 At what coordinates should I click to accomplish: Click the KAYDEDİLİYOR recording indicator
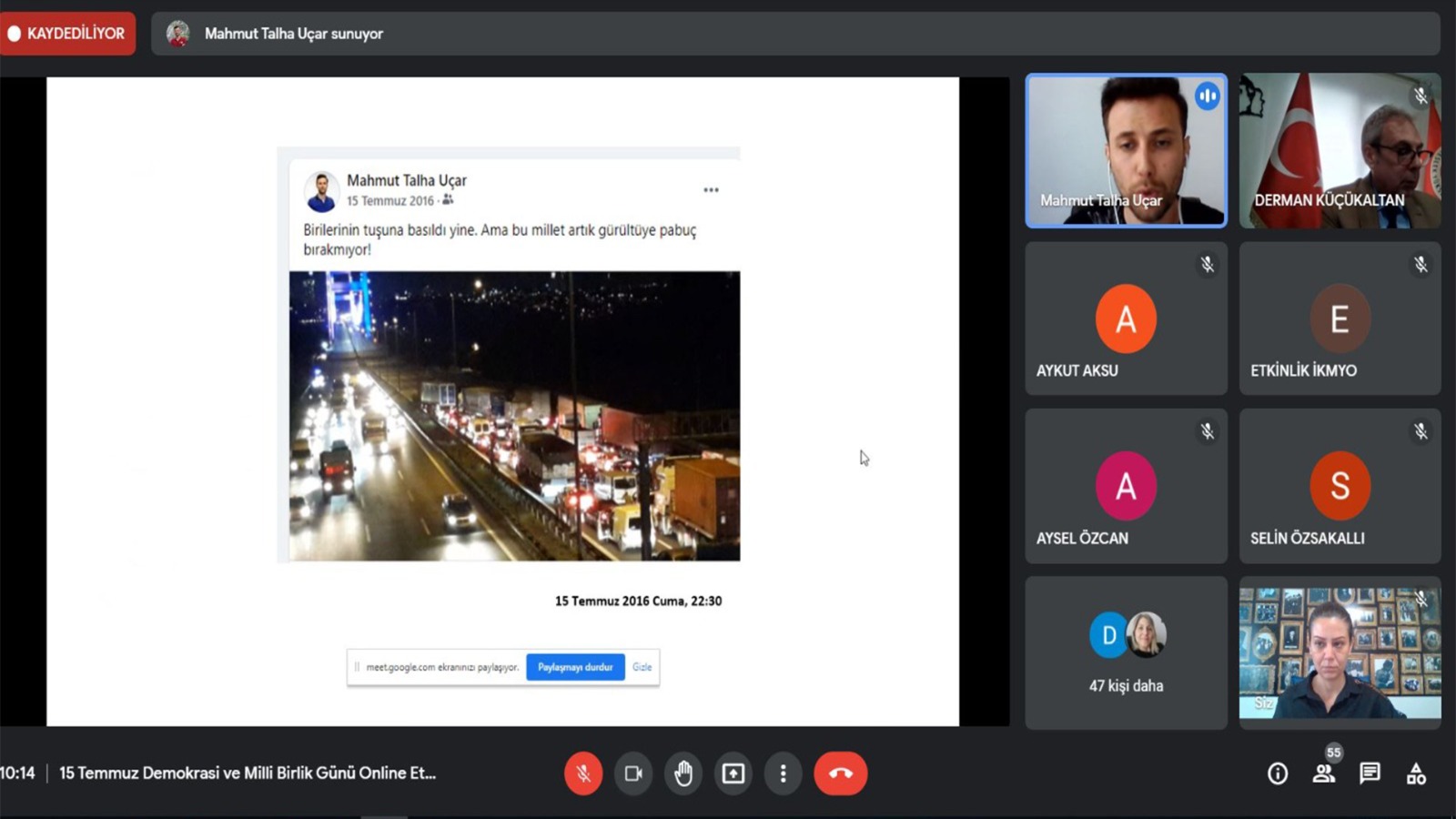[67, 34]
